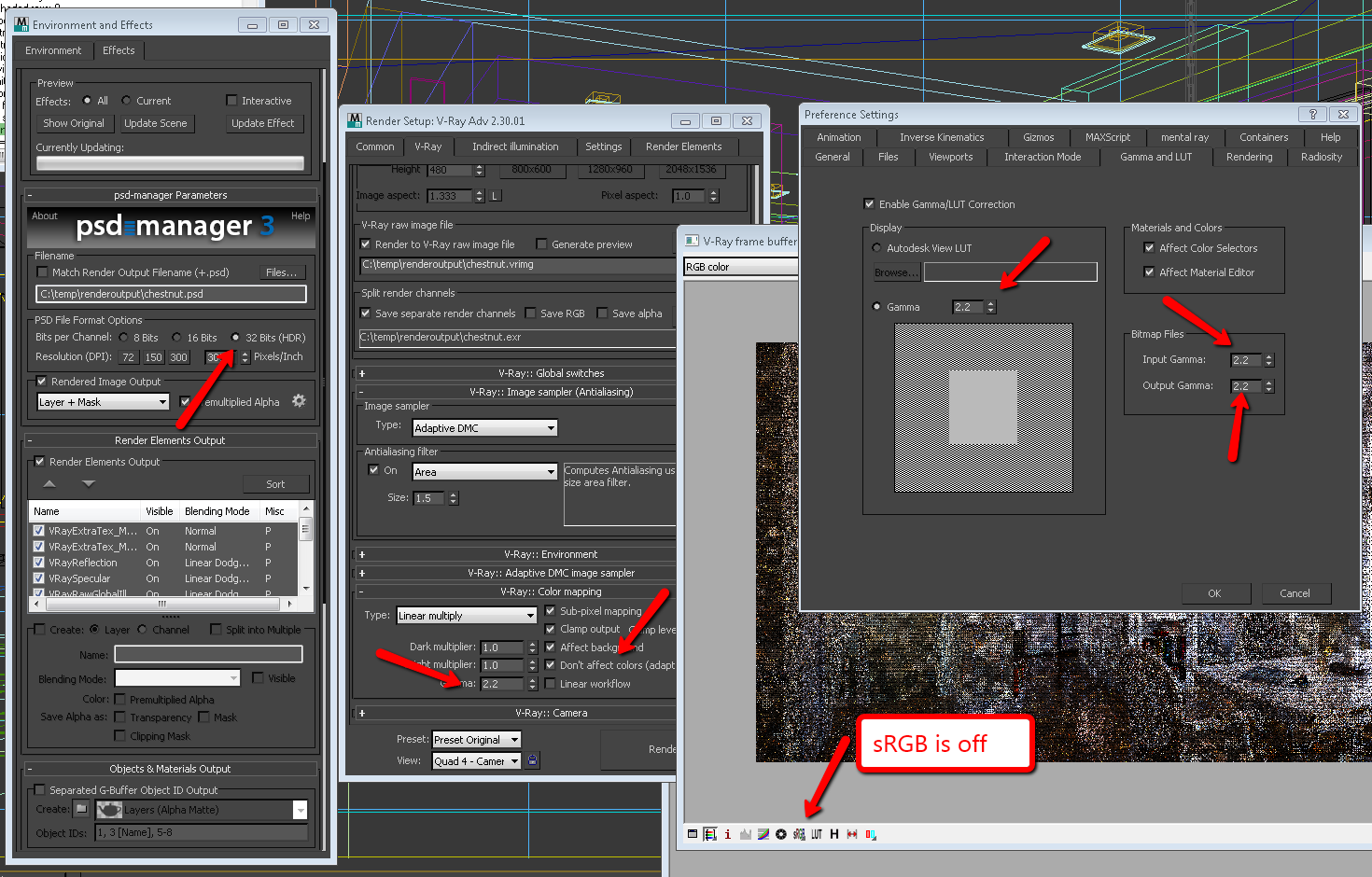Open the Layer + Mask output dropdown
This screenshot has height=877, width=1372.
(103, 401)
